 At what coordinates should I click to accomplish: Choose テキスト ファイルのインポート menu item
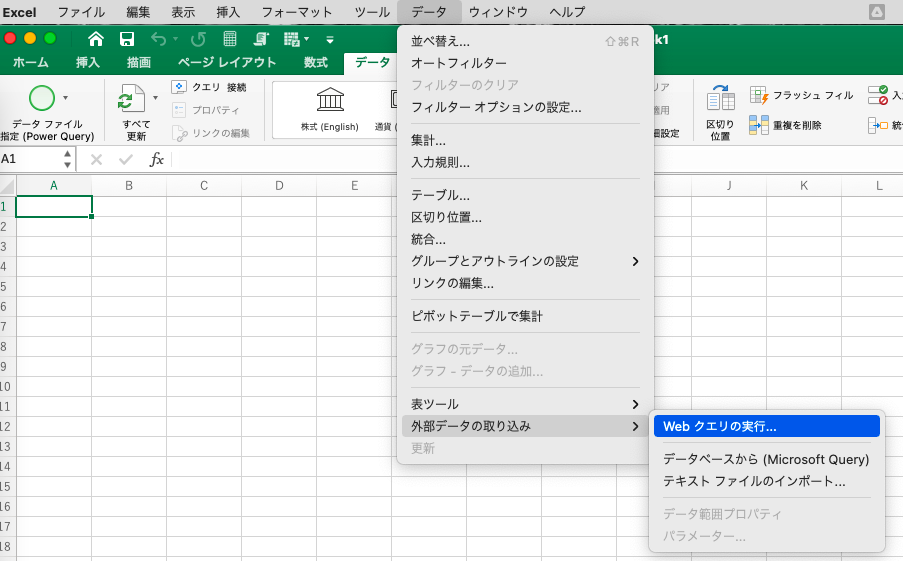pyautogui.click(x=754, y=481)
